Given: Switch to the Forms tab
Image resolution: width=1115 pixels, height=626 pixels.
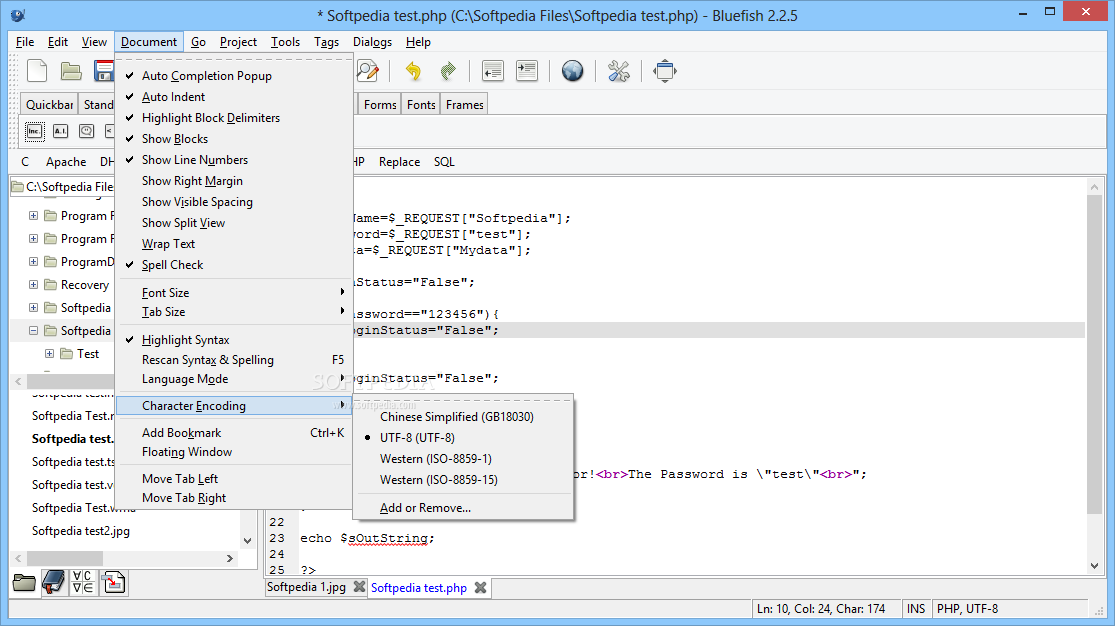Looking at the screenshot, I should pyautogui.click(x=380, y=105).
